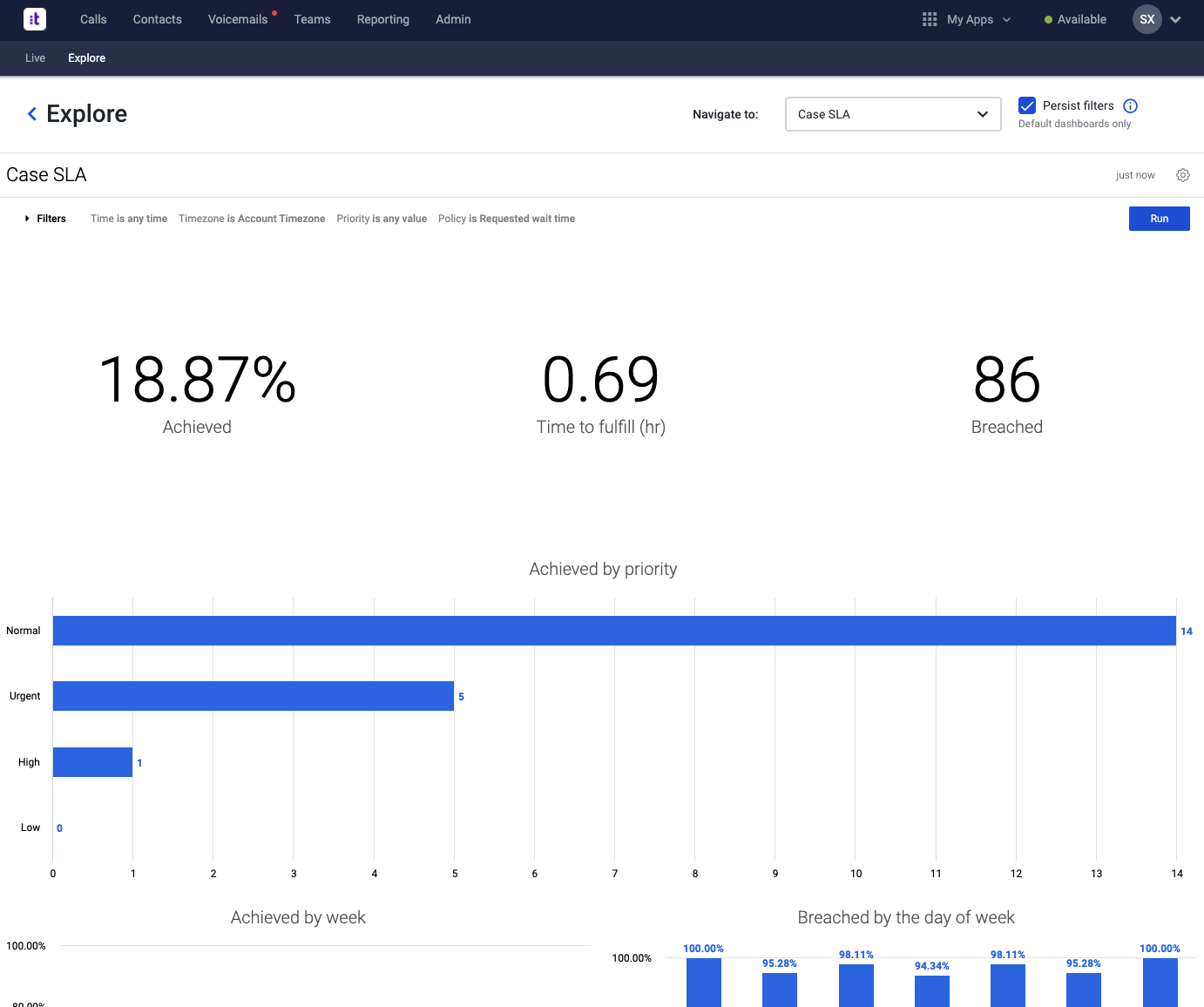Click the Available status label
Screen dimensions: 1204x1007
(1082, 19)
